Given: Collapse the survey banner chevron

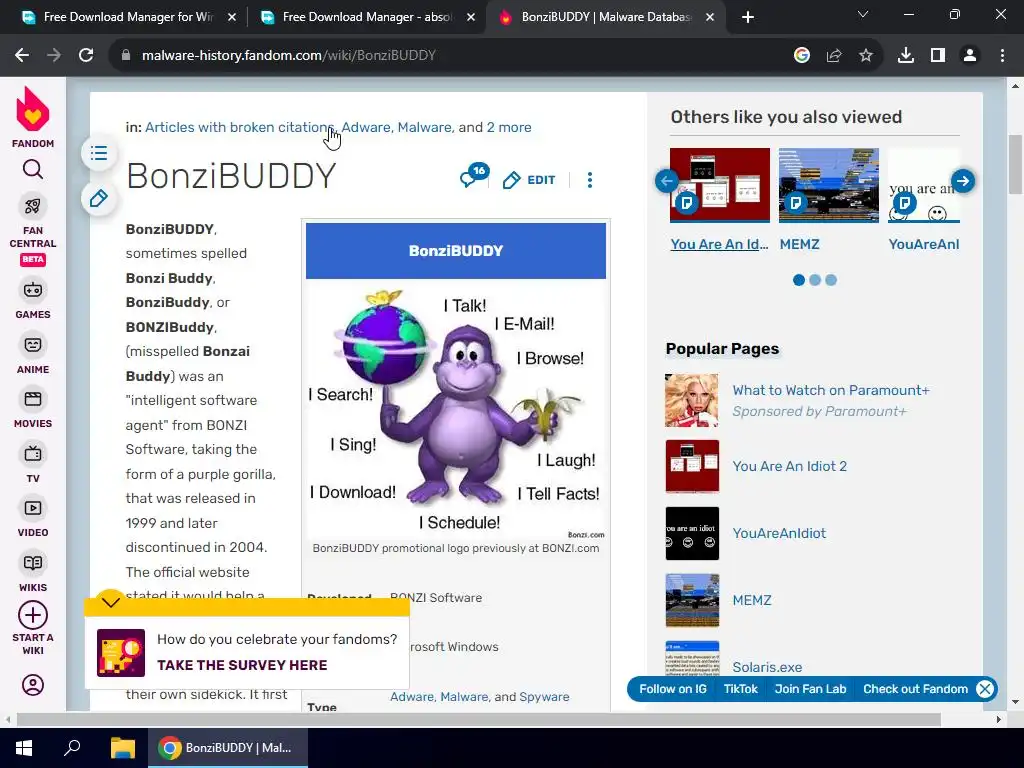Looking at the screenshot, I should (x=110, y=602).
